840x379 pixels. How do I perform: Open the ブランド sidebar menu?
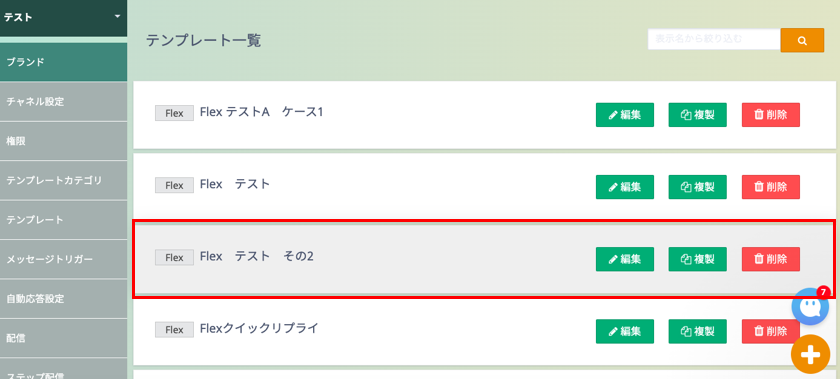(63, 62)
